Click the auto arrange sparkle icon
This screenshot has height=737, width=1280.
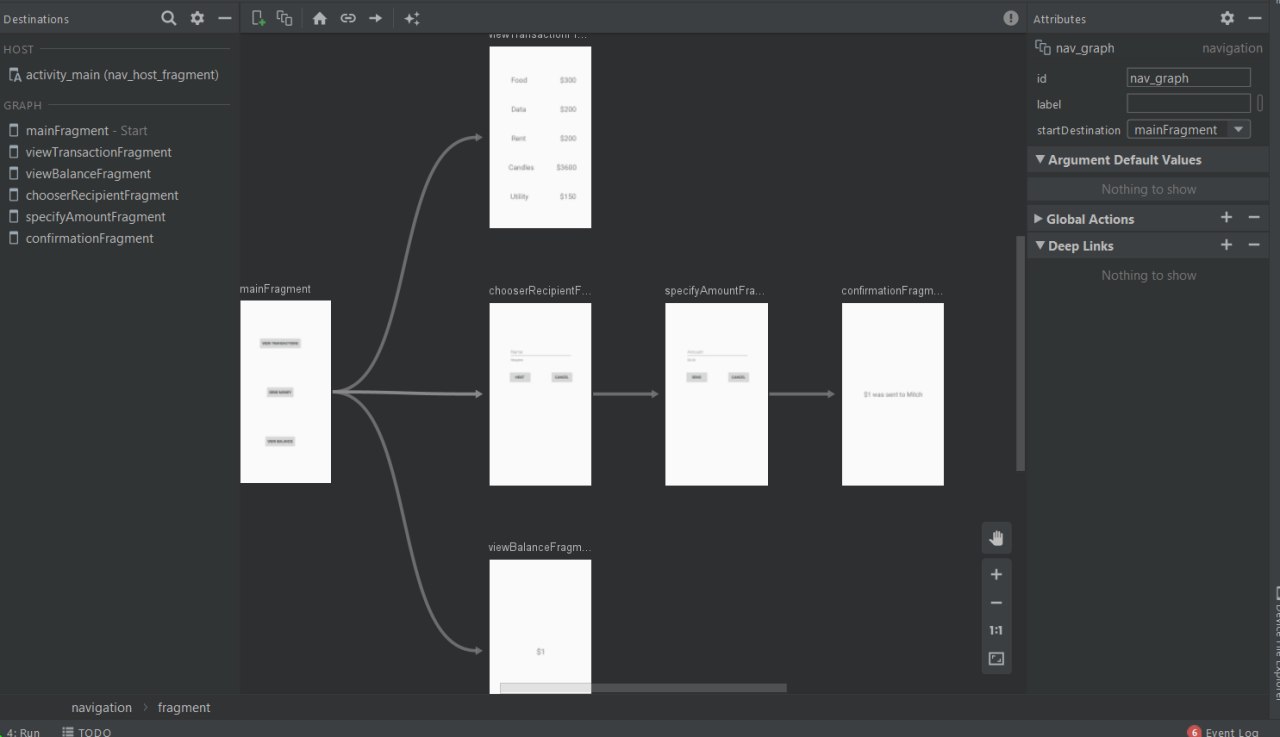[x=412, y=18]
